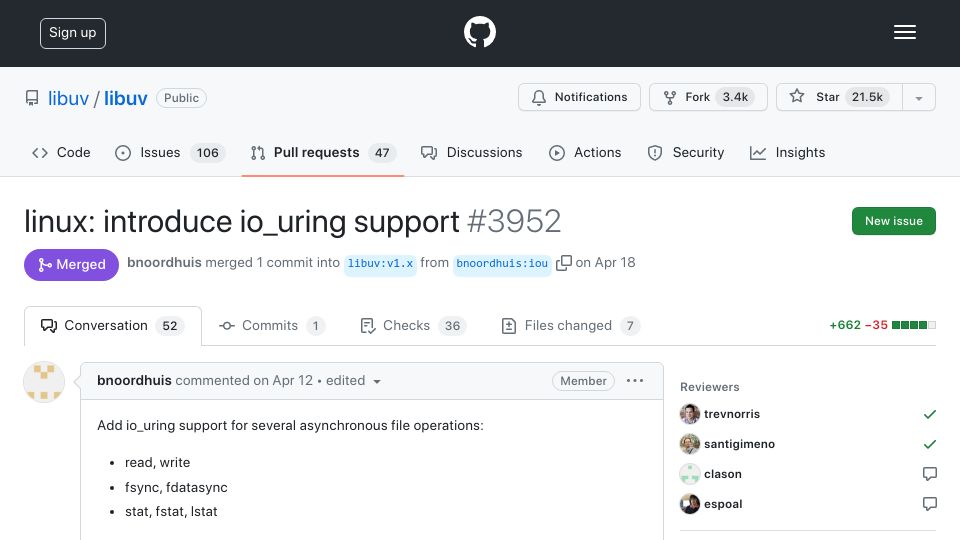Click the diffstat +662 −35 bar
This screenshot has height=540, width=960.
point(882,325)
